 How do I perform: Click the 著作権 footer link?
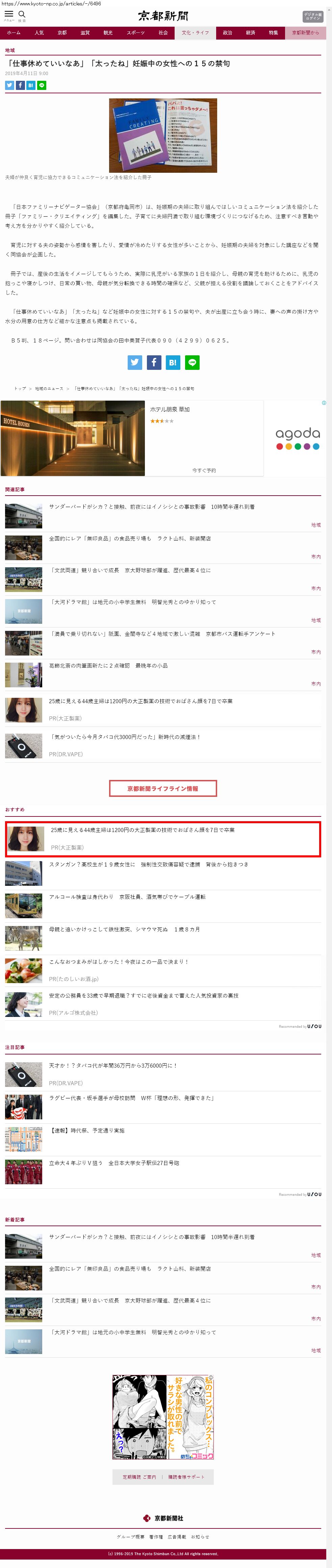pyautogui.click(x=156, y=1536)
